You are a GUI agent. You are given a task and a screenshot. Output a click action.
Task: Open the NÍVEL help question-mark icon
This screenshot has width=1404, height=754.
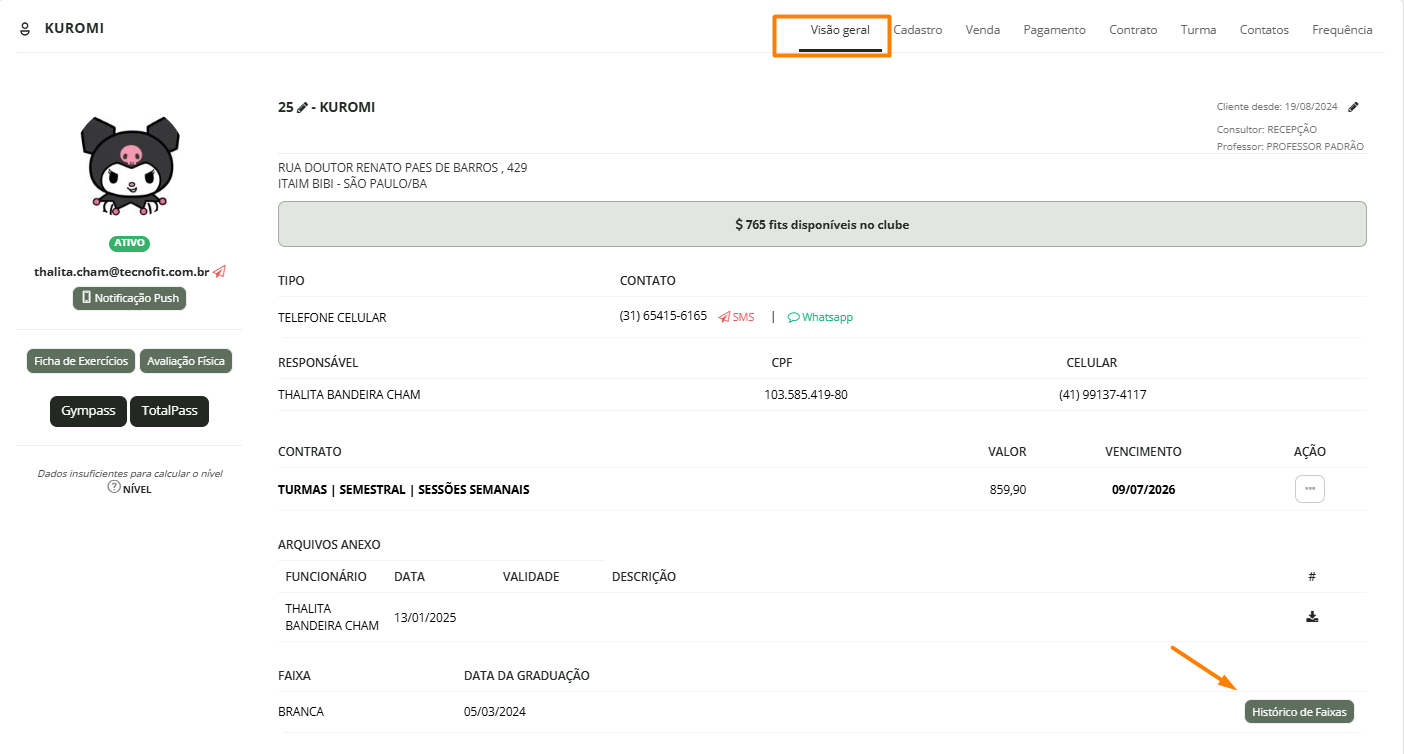(x=114, y=488)
